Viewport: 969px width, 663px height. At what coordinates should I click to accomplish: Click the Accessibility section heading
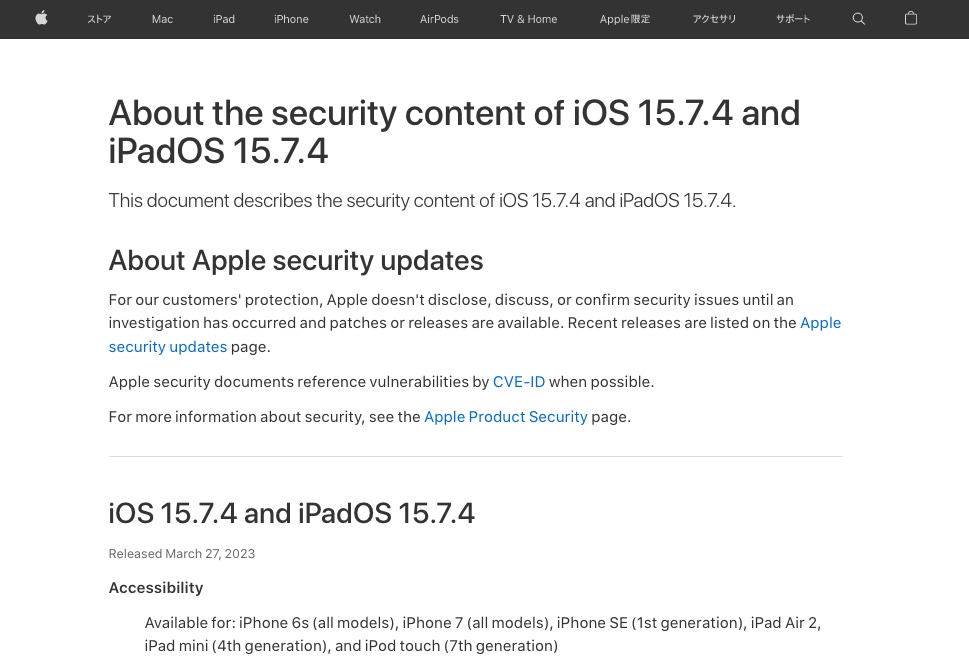155,588
